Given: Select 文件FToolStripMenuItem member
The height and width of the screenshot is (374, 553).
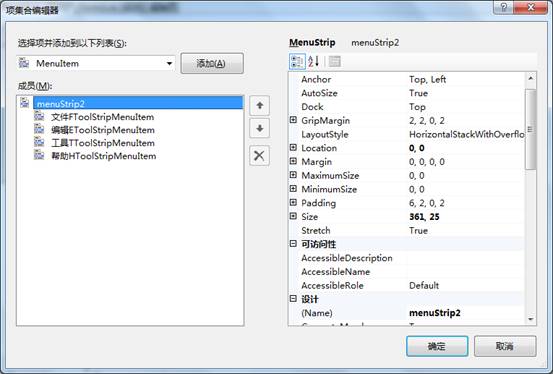Looking at the screenshot, I should (103, 117).
